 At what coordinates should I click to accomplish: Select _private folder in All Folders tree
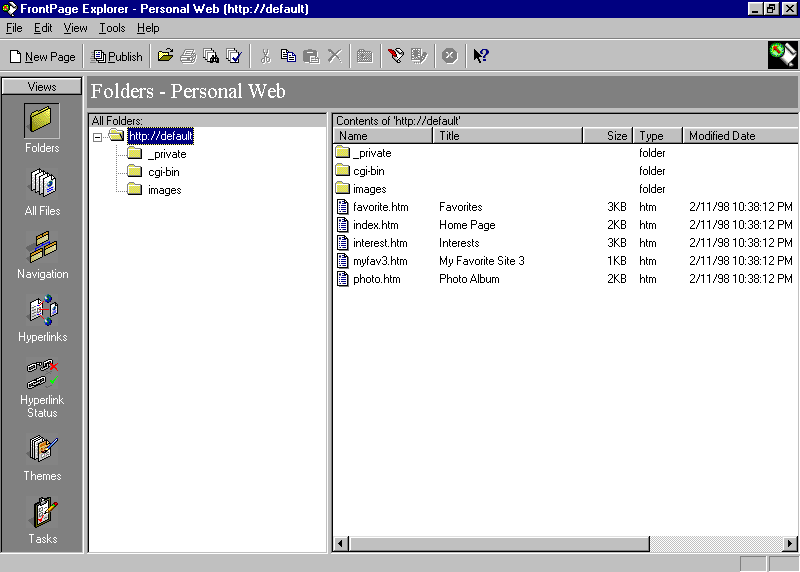coord(167,154)
